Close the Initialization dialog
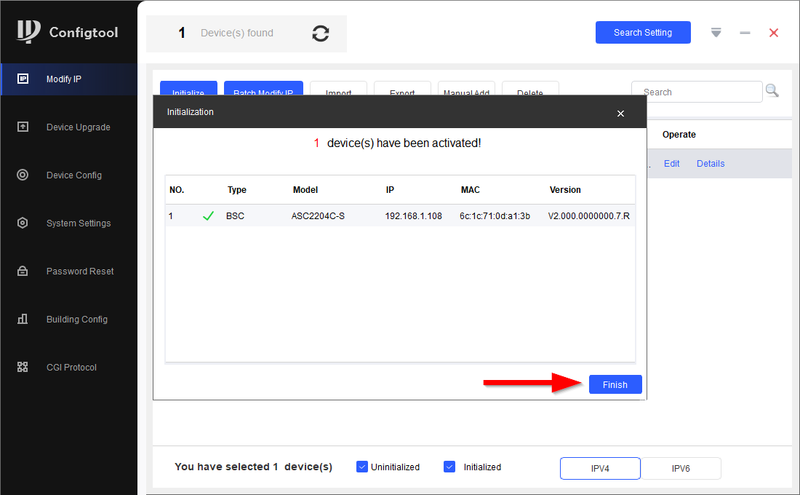 [x=620, y=113]
